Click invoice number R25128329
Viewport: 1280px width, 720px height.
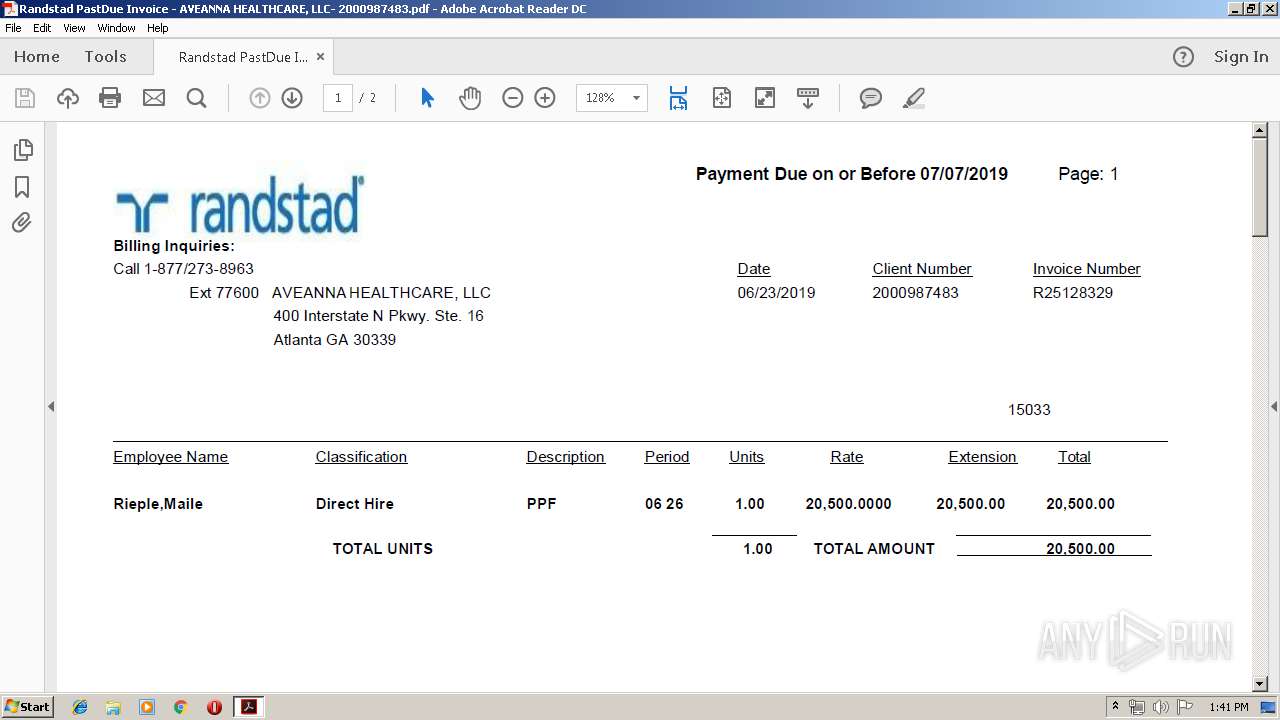click(x=1073, y=293)
